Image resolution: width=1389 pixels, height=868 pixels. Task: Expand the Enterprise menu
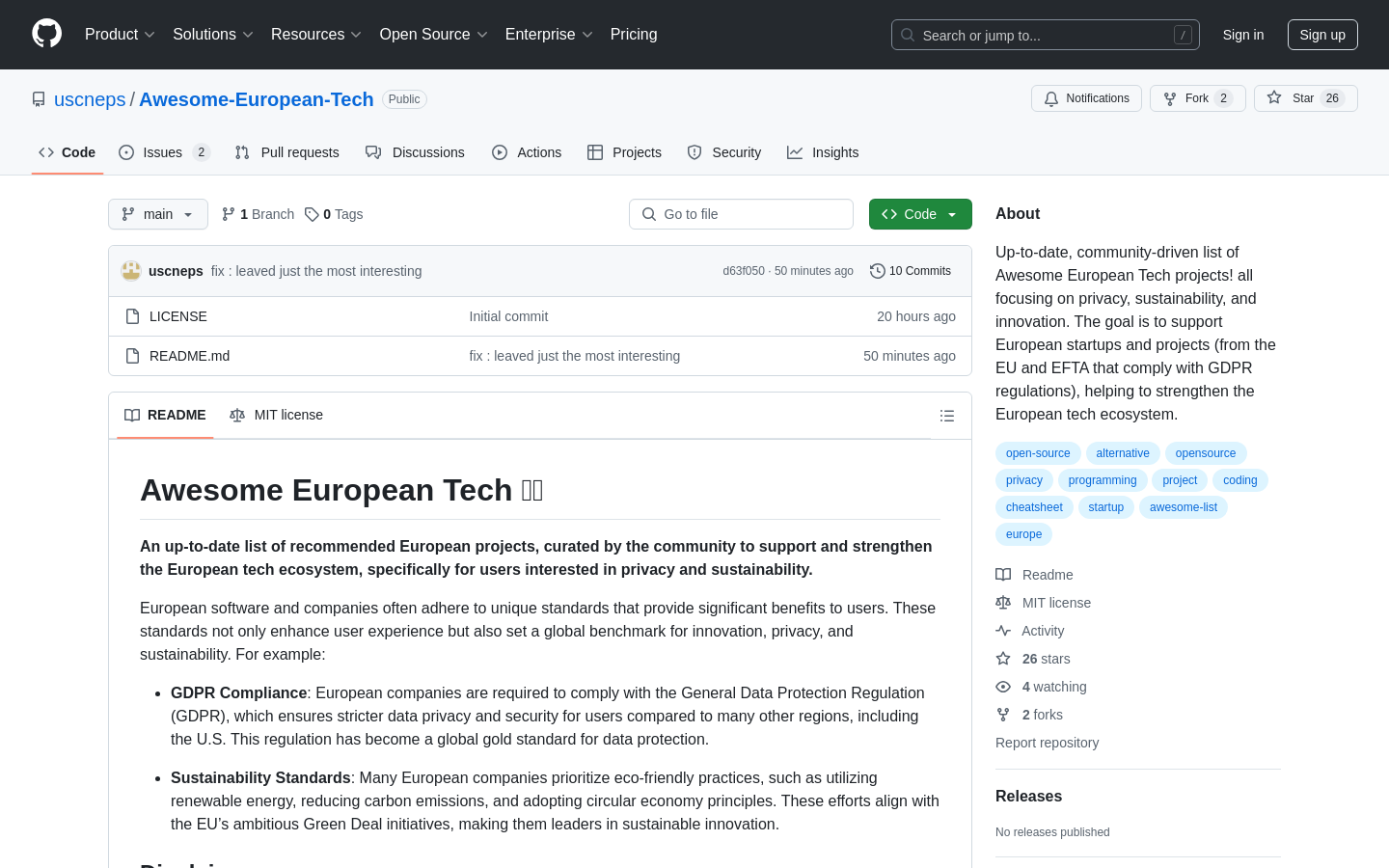tap(549, 35)
